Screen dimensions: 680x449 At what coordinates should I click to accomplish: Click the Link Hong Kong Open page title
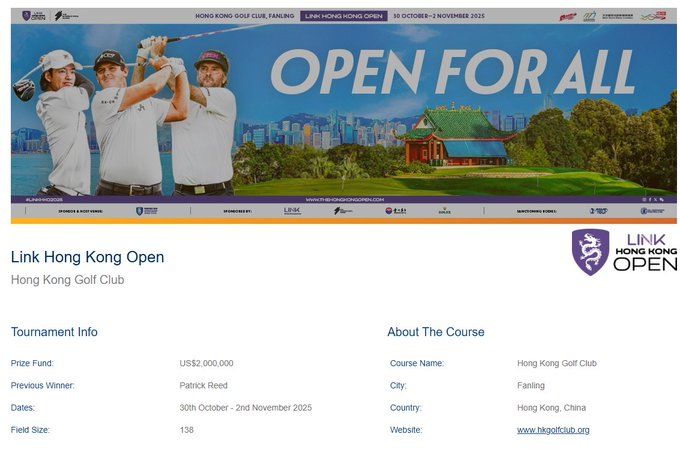point(88,257)
